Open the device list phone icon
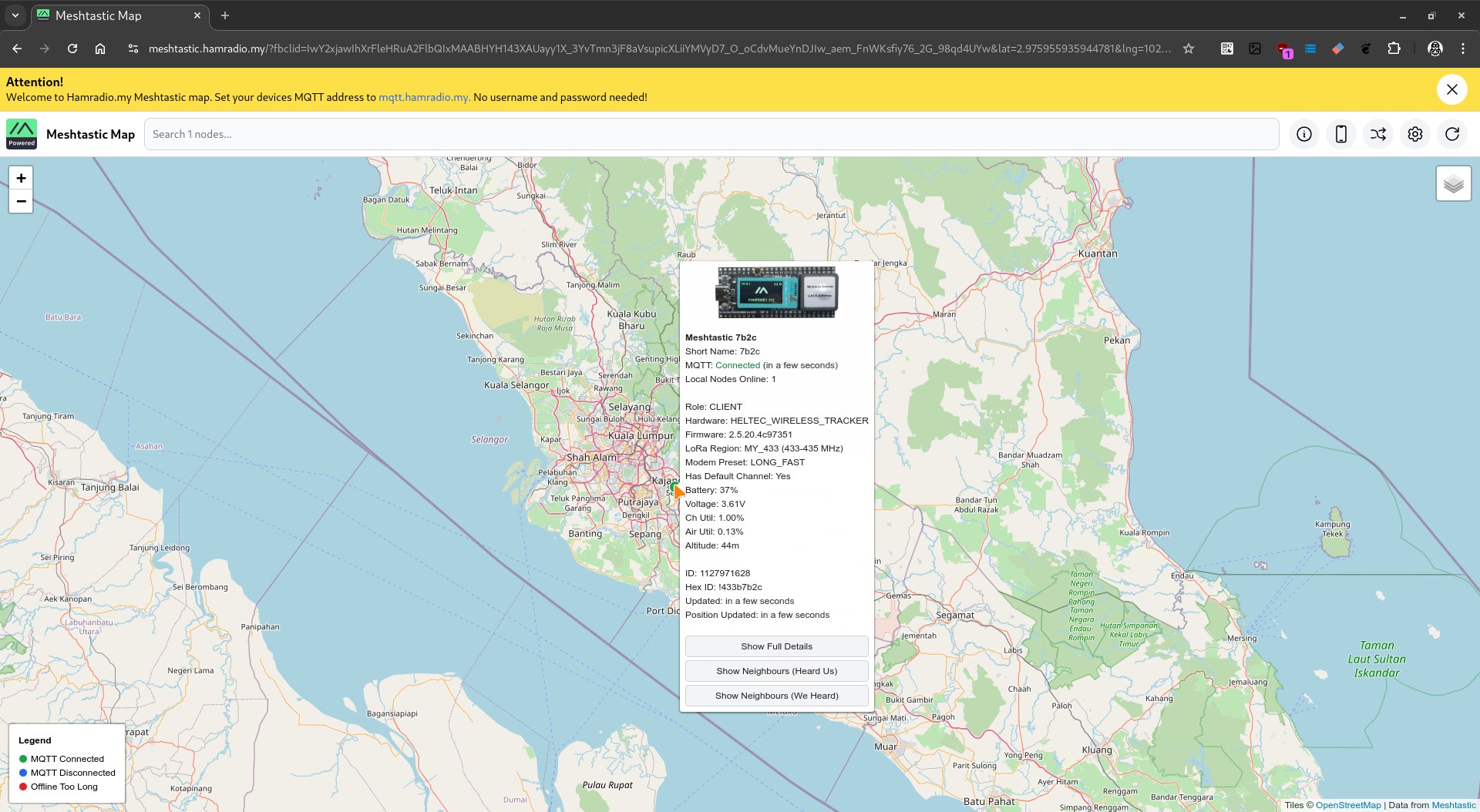Image resolution: width=1480 pixels, height=812 pixels. [x=1340, y=134]
